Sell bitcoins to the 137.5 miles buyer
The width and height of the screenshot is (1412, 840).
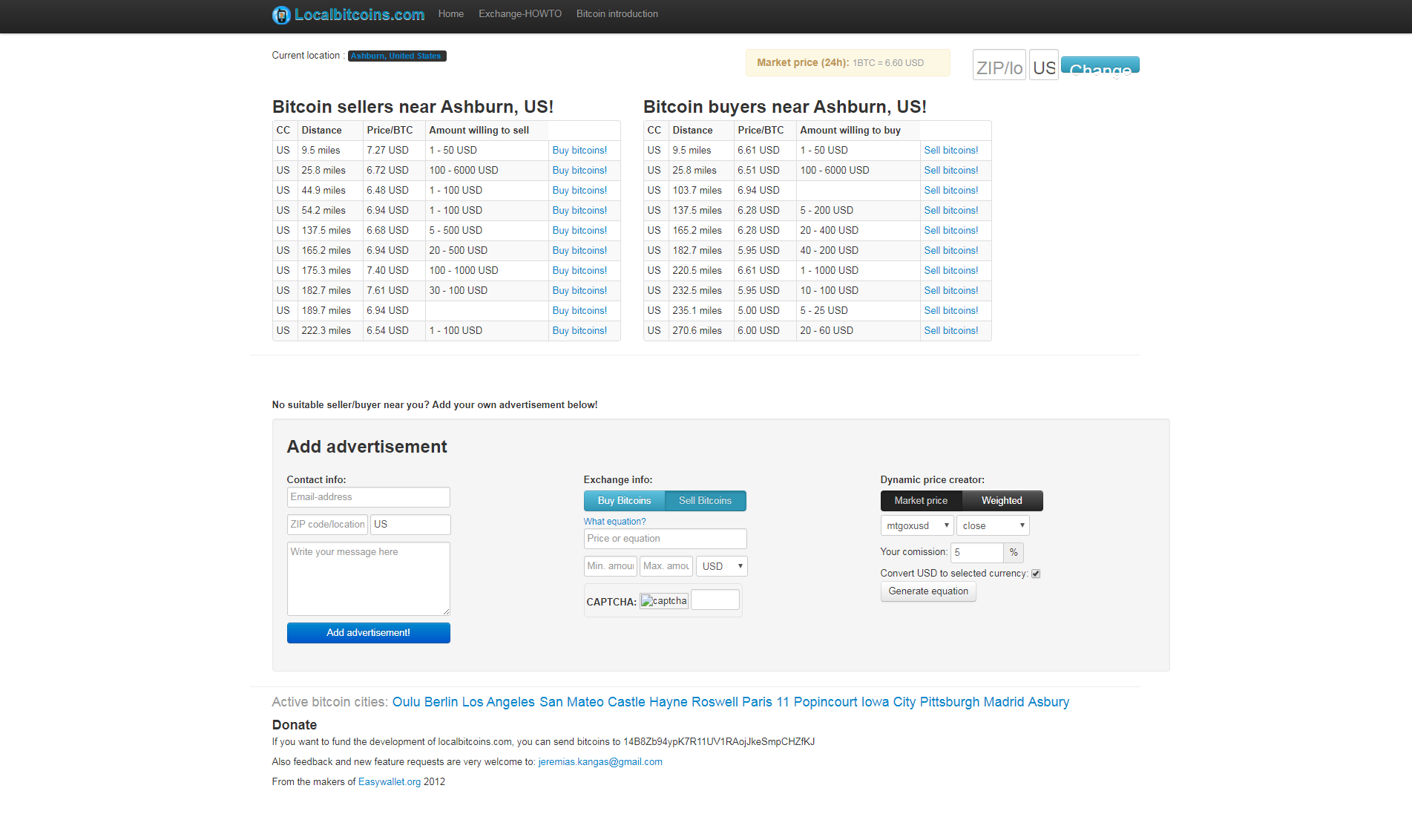coord(950,211)
